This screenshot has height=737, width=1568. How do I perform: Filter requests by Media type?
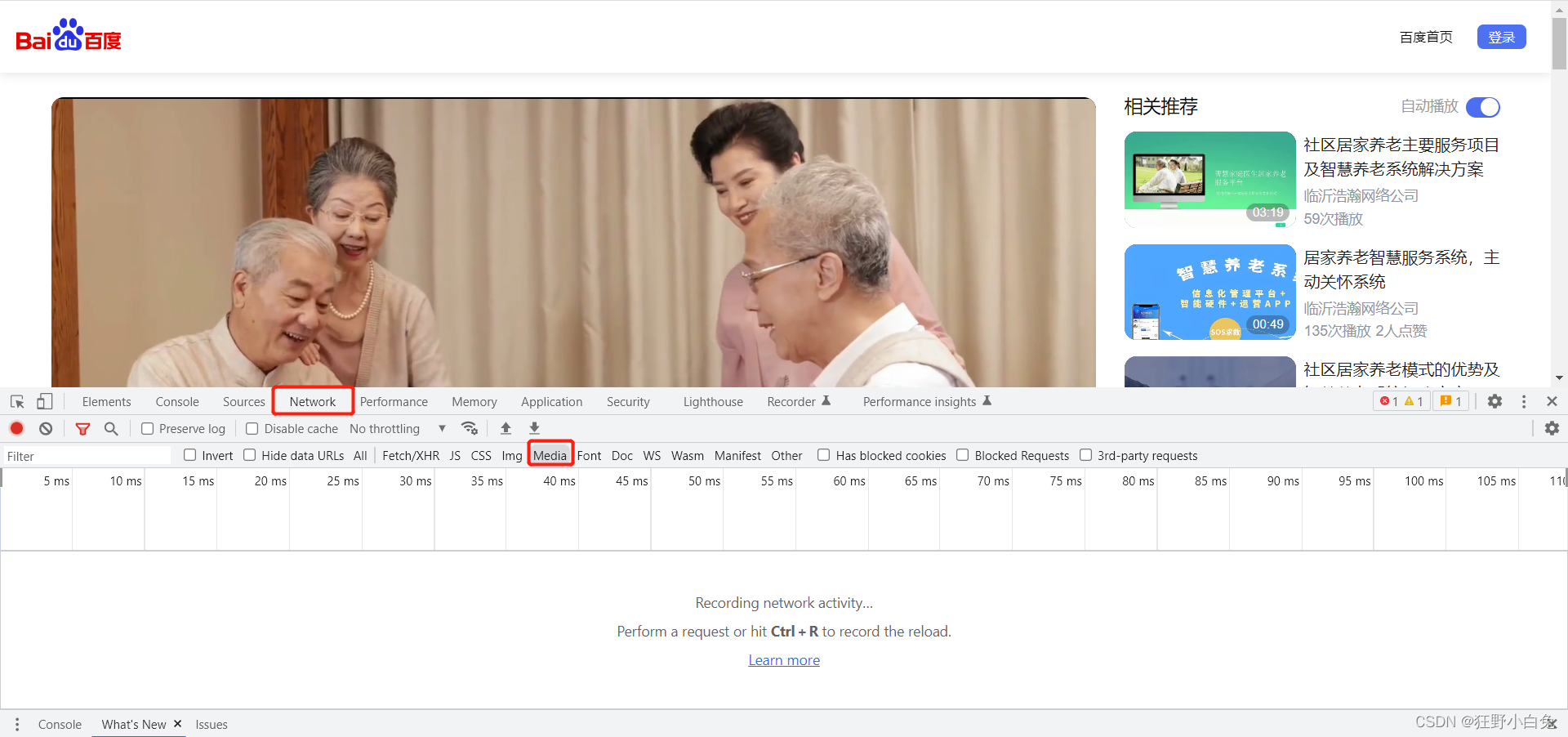(550, 455)
